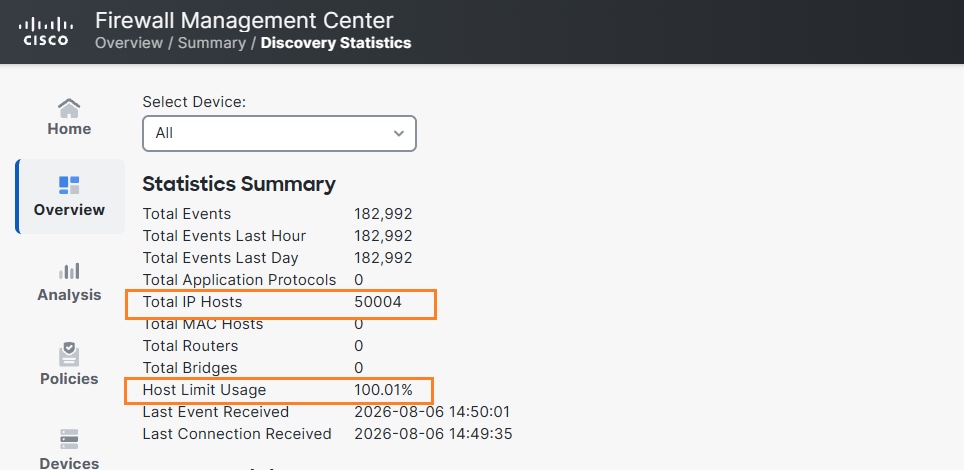Click the Policies menu label
This screenshot has width=964, height=470.
[69, 378]
